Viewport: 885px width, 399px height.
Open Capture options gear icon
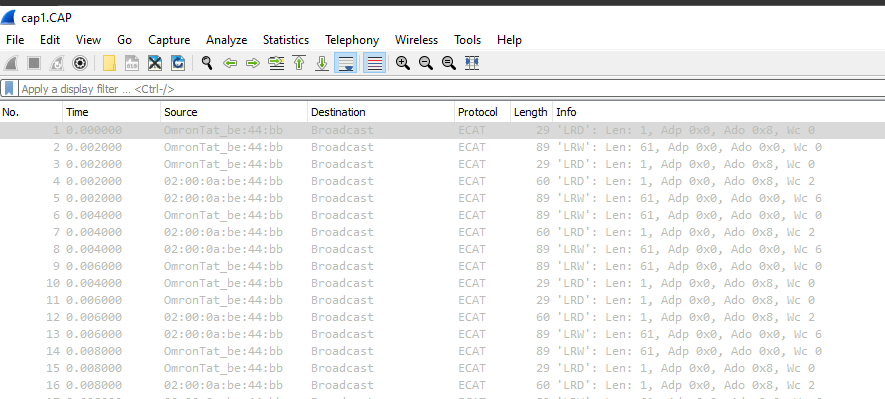pyautogui.click(x=80, y=63)
